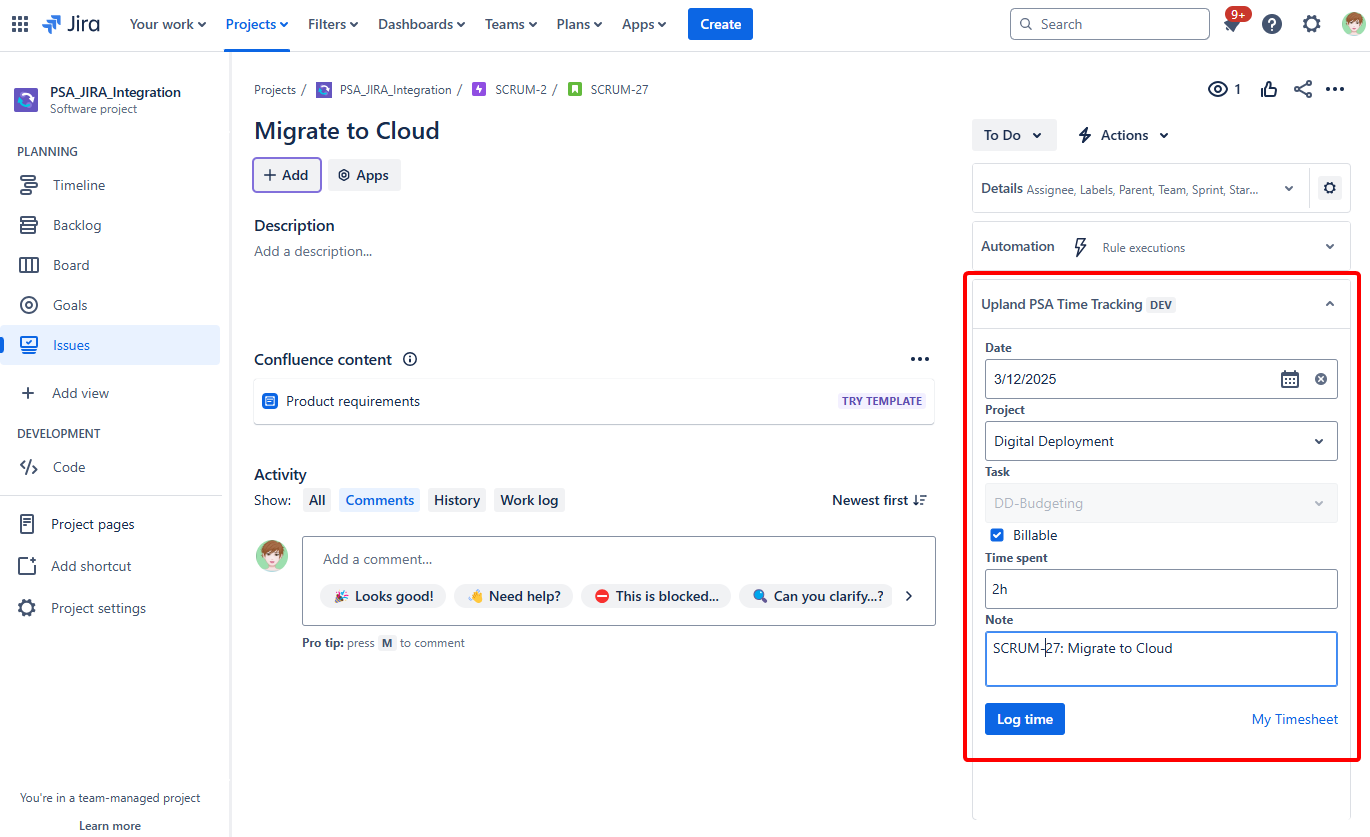Toggle the Billable checkbox
The width and height of the screenshot is (1370, 837).
point(997,535)
